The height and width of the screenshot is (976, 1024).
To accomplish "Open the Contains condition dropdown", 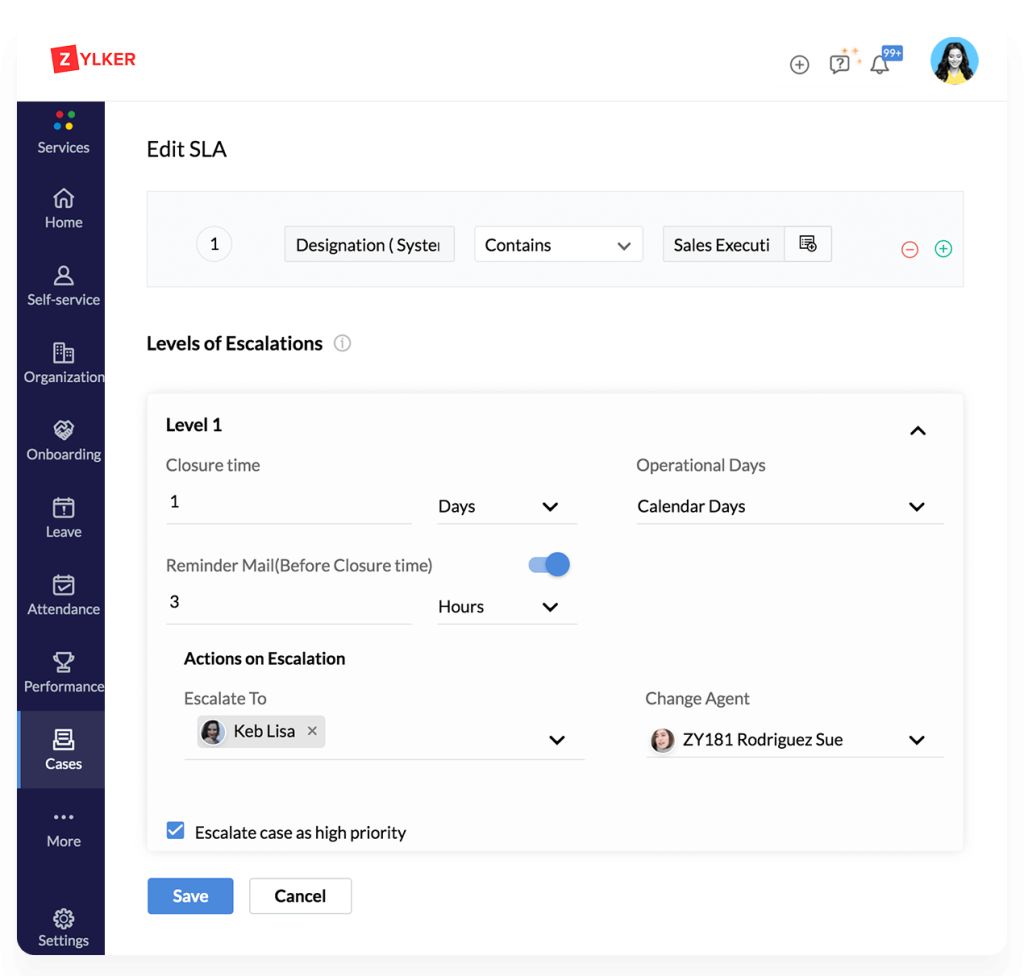I will point(558,244).
